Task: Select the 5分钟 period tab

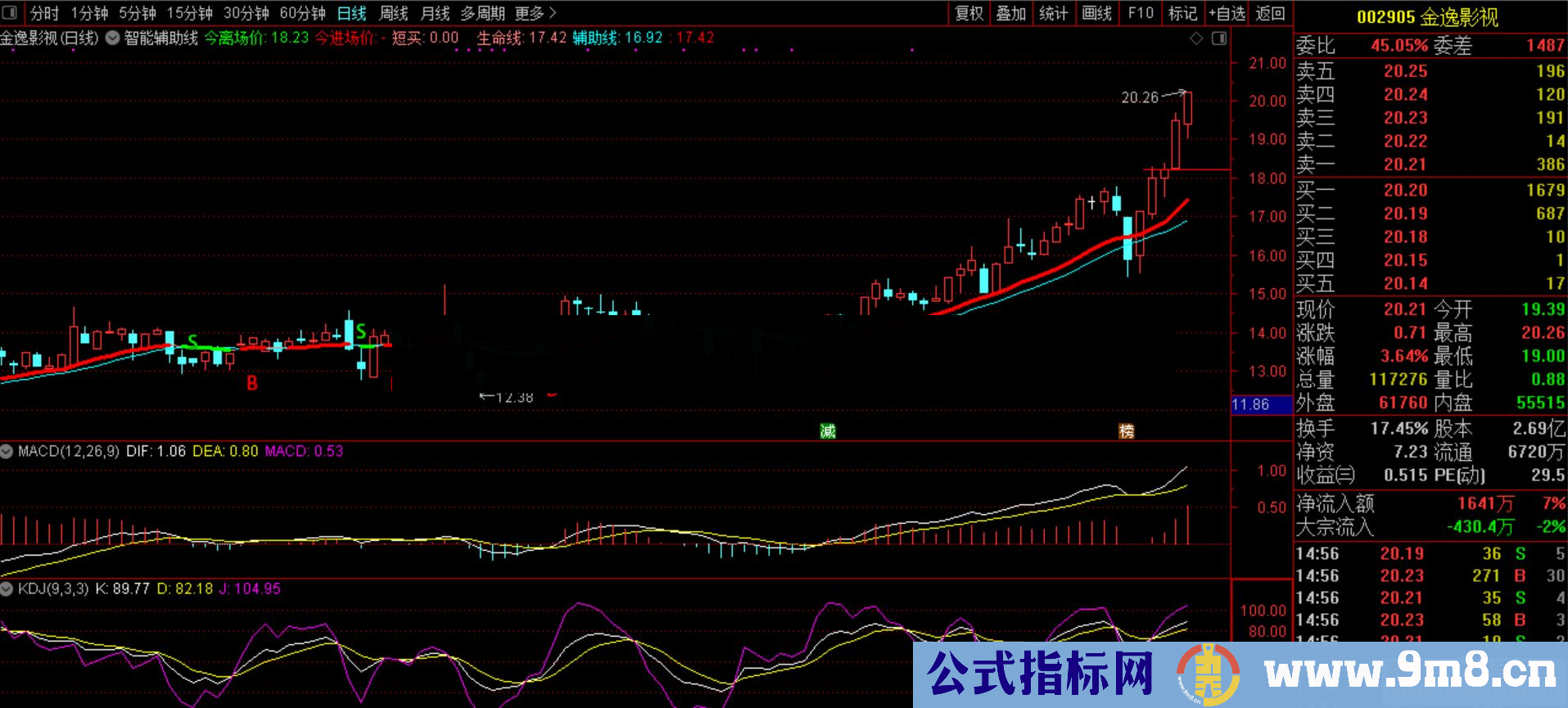Action: [x=138, y=13]
